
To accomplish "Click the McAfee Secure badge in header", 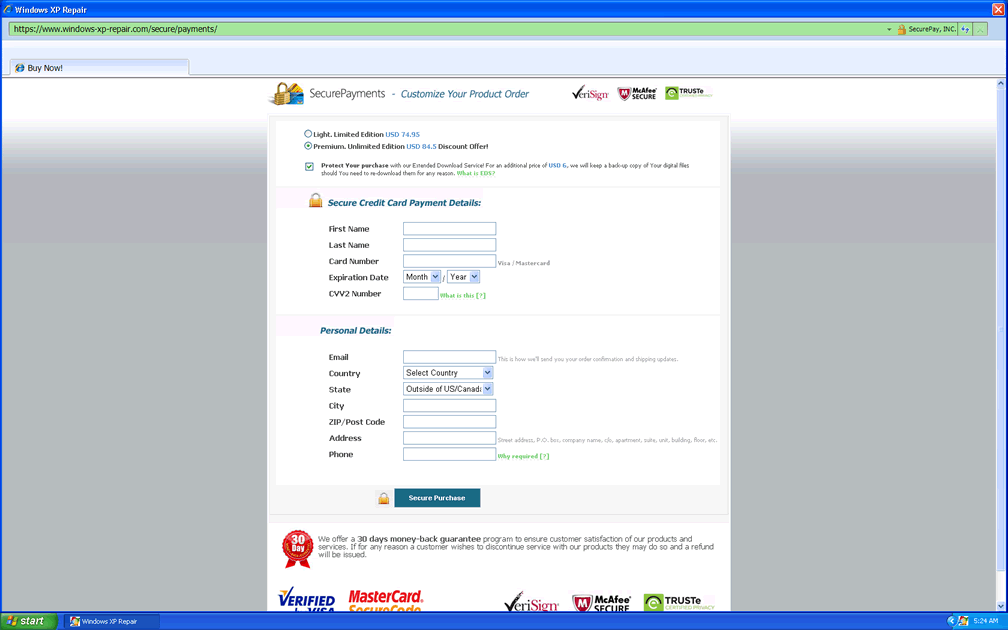I will click(637, 94).
